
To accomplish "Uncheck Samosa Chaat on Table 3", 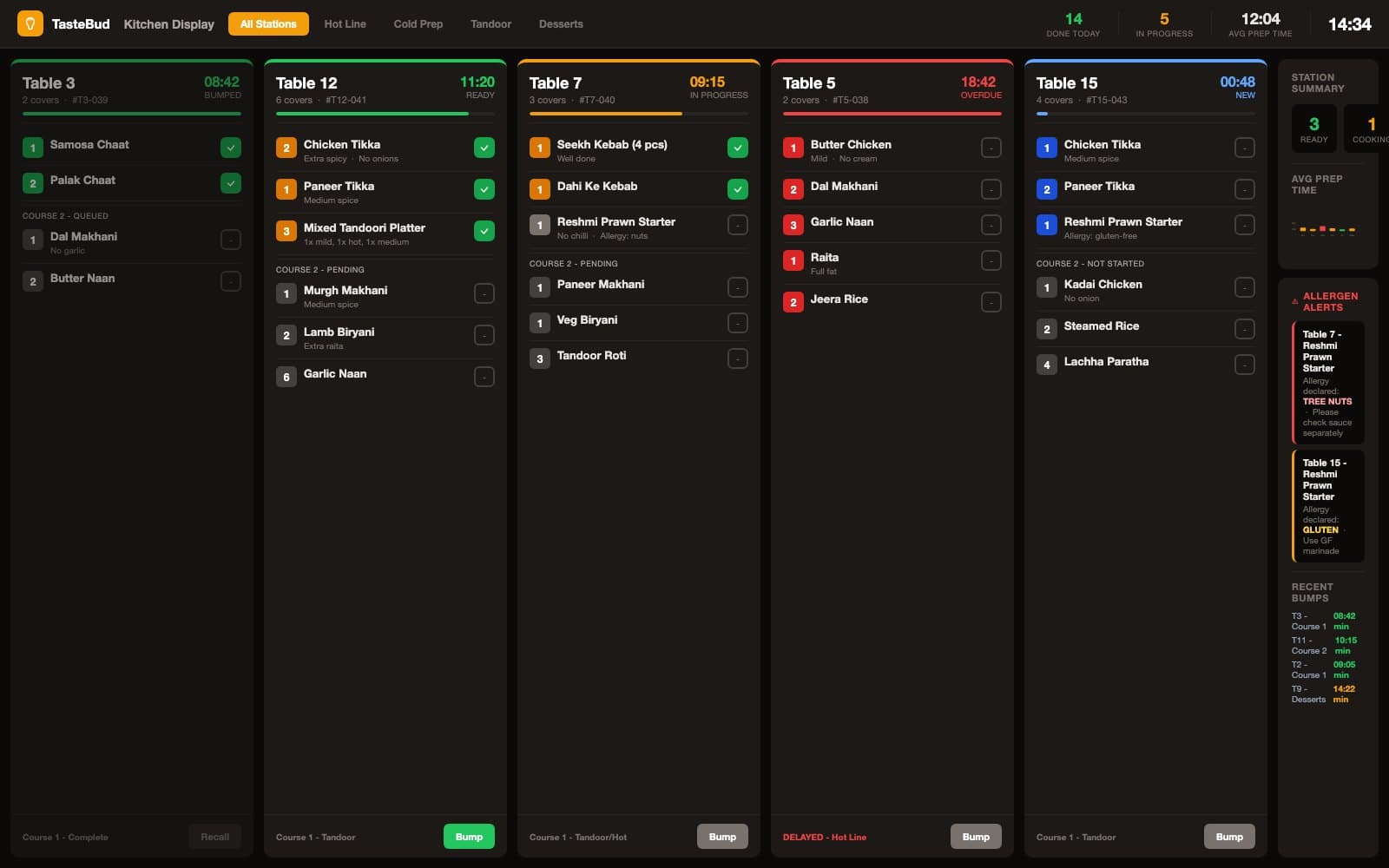I will [231, 148].
